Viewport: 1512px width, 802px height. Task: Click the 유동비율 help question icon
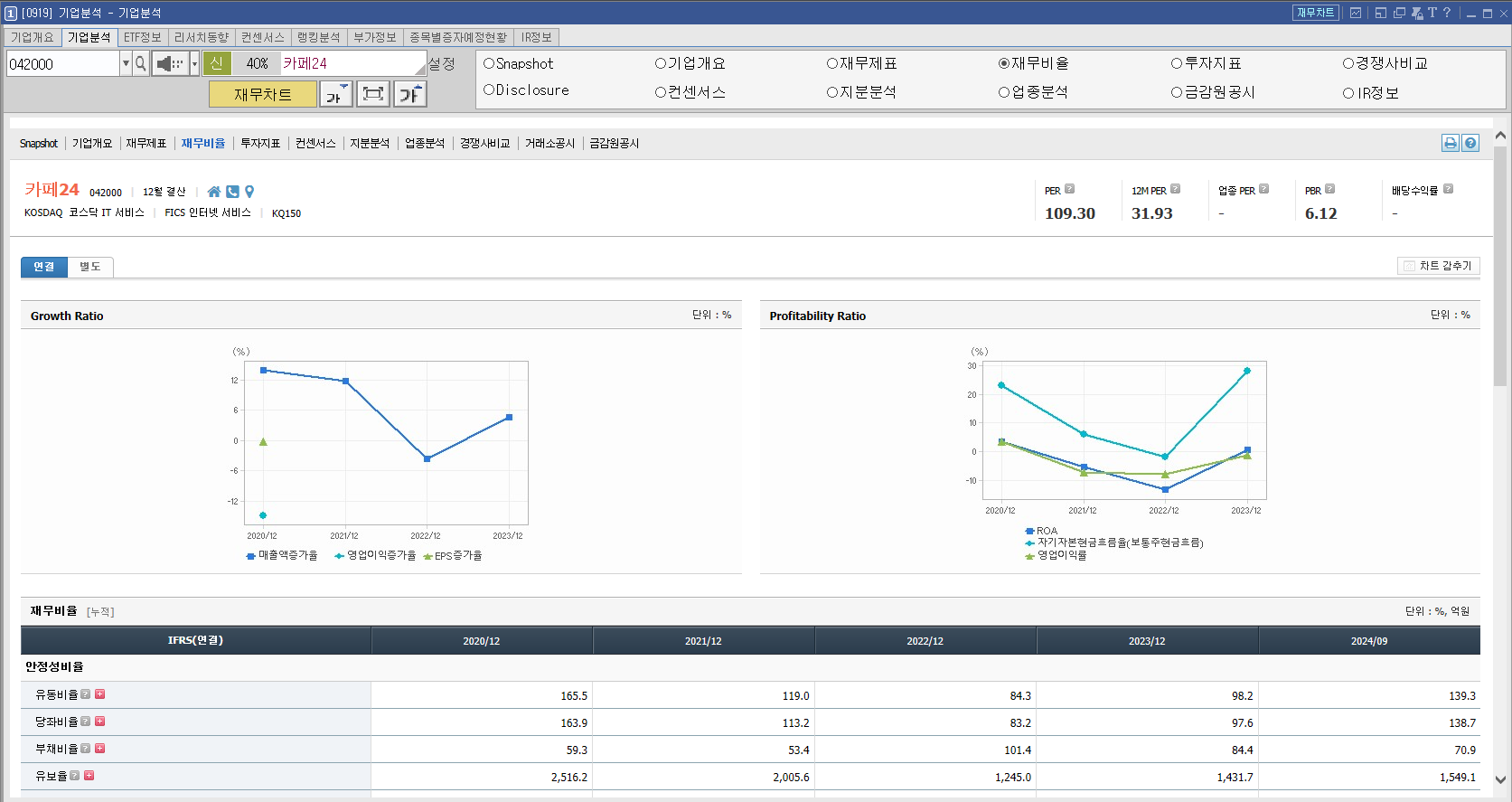click(85, 694)
